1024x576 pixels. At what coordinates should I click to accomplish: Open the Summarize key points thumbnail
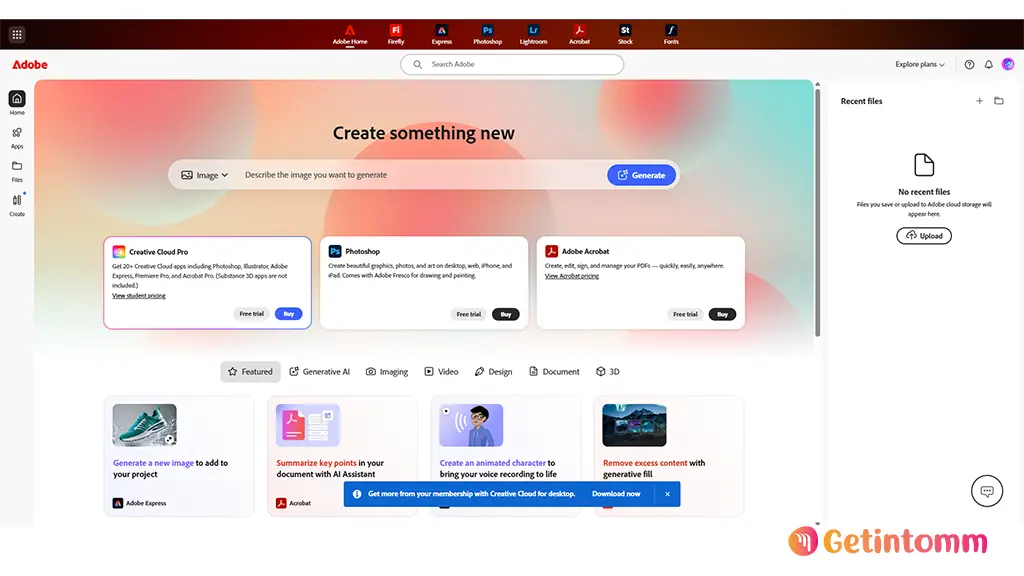click(308, 425)
